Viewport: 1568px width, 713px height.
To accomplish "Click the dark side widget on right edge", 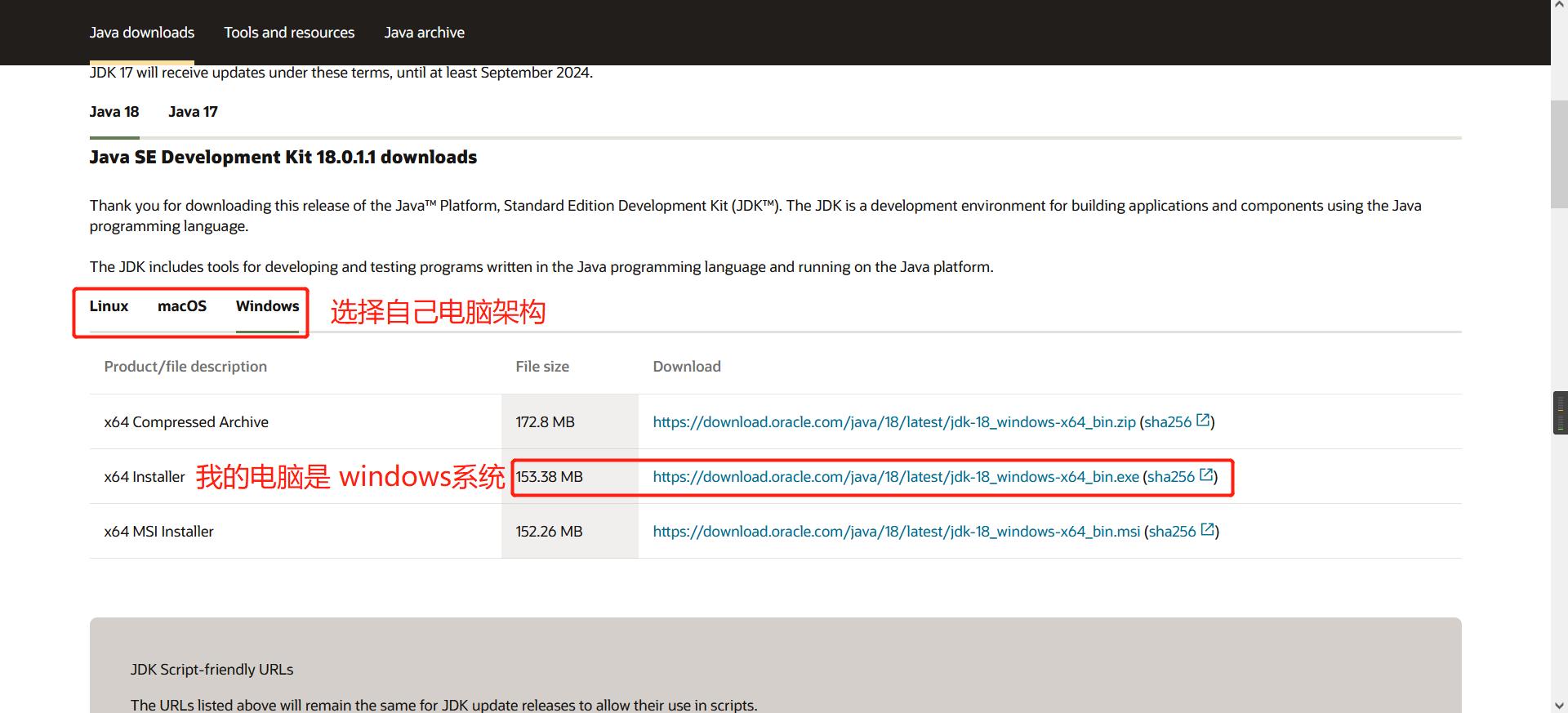I will tap(1560, 412).
